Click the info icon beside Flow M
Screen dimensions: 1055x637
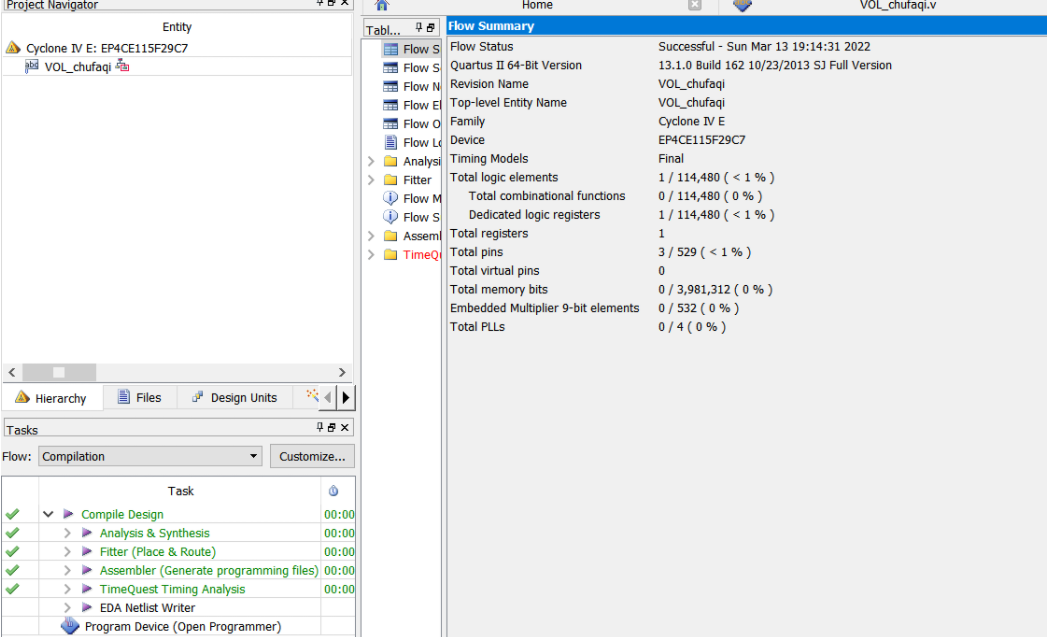[x=390, y=198]
